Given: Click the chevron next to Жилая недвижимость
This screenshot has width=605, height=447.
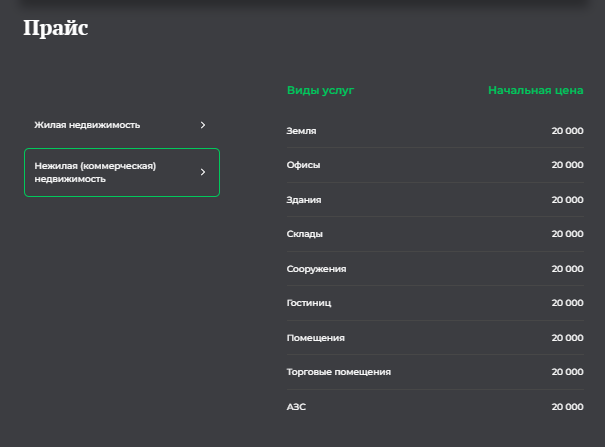Looking at the screenshot, I should pyautogui.click(x=203, y=125).
